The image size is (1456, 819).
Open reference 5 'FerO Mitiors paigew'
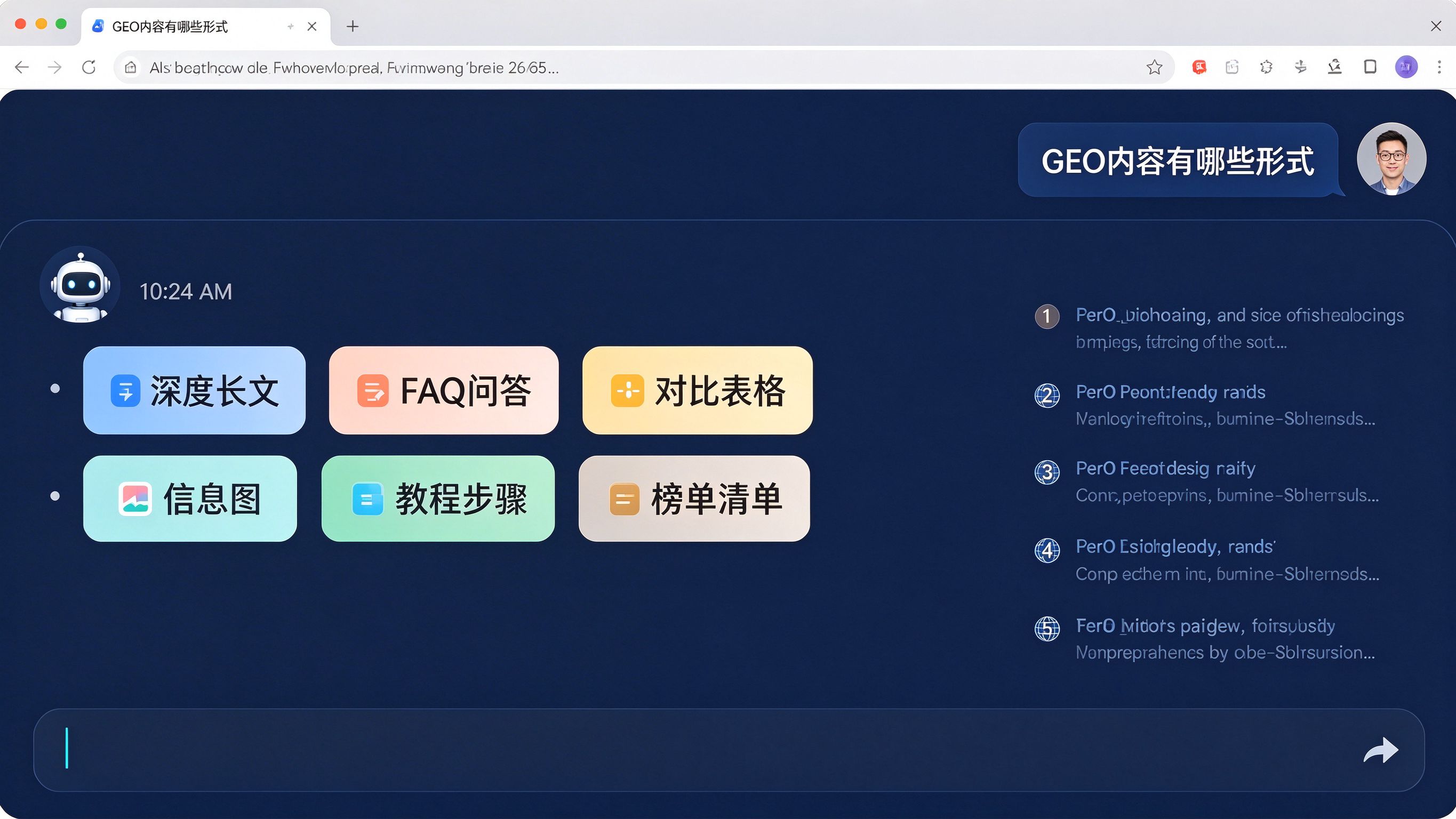click(1206, 625)
